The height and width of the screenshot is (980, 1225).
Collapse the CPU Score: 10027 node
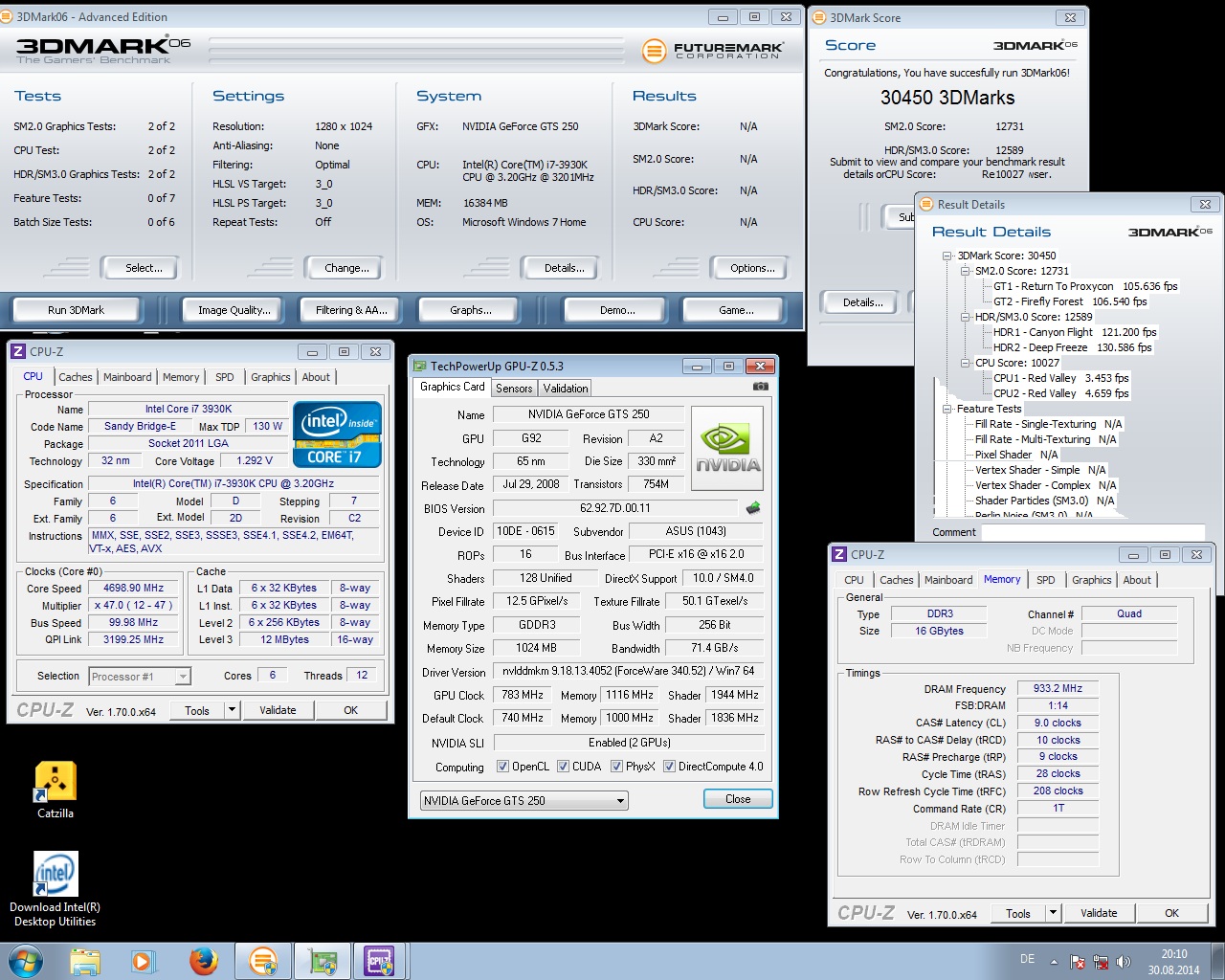click(x=965, y=363)
